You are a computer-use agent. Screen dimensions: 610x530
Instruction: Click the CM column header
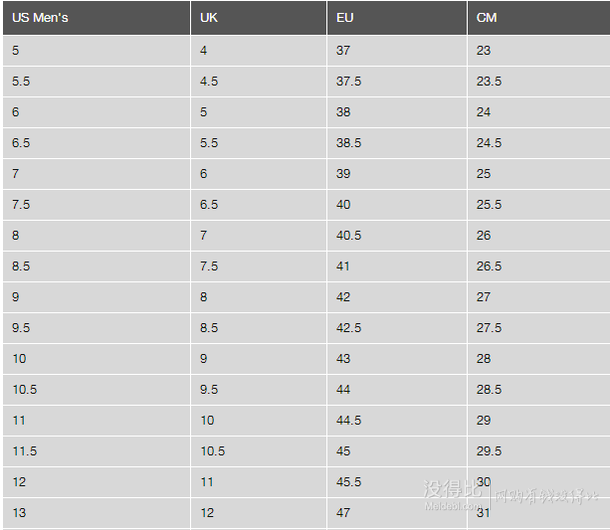click(x=539, y=18)
